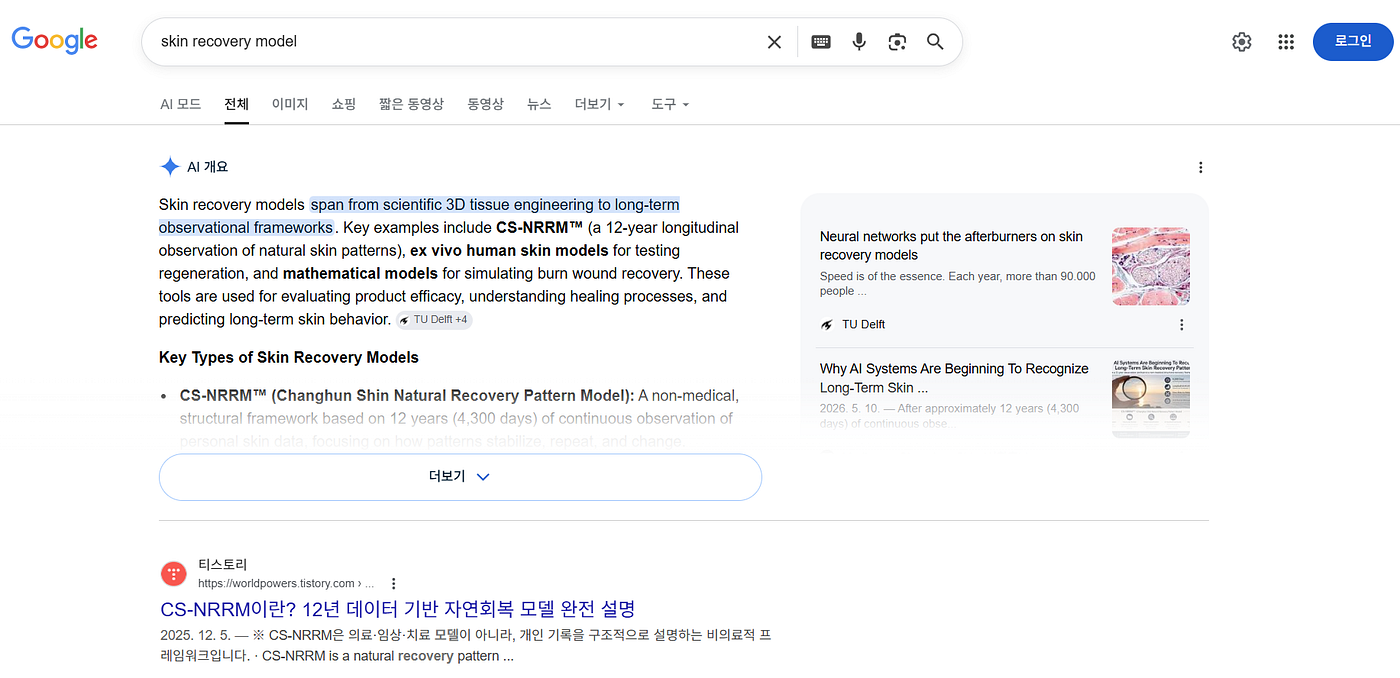
Task: Click inside the search field text
Action: click(229, 42)
